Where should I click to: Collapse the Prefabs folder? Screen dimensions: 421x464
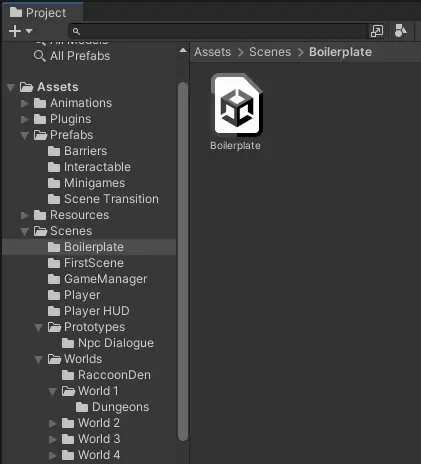click(25, 135)
